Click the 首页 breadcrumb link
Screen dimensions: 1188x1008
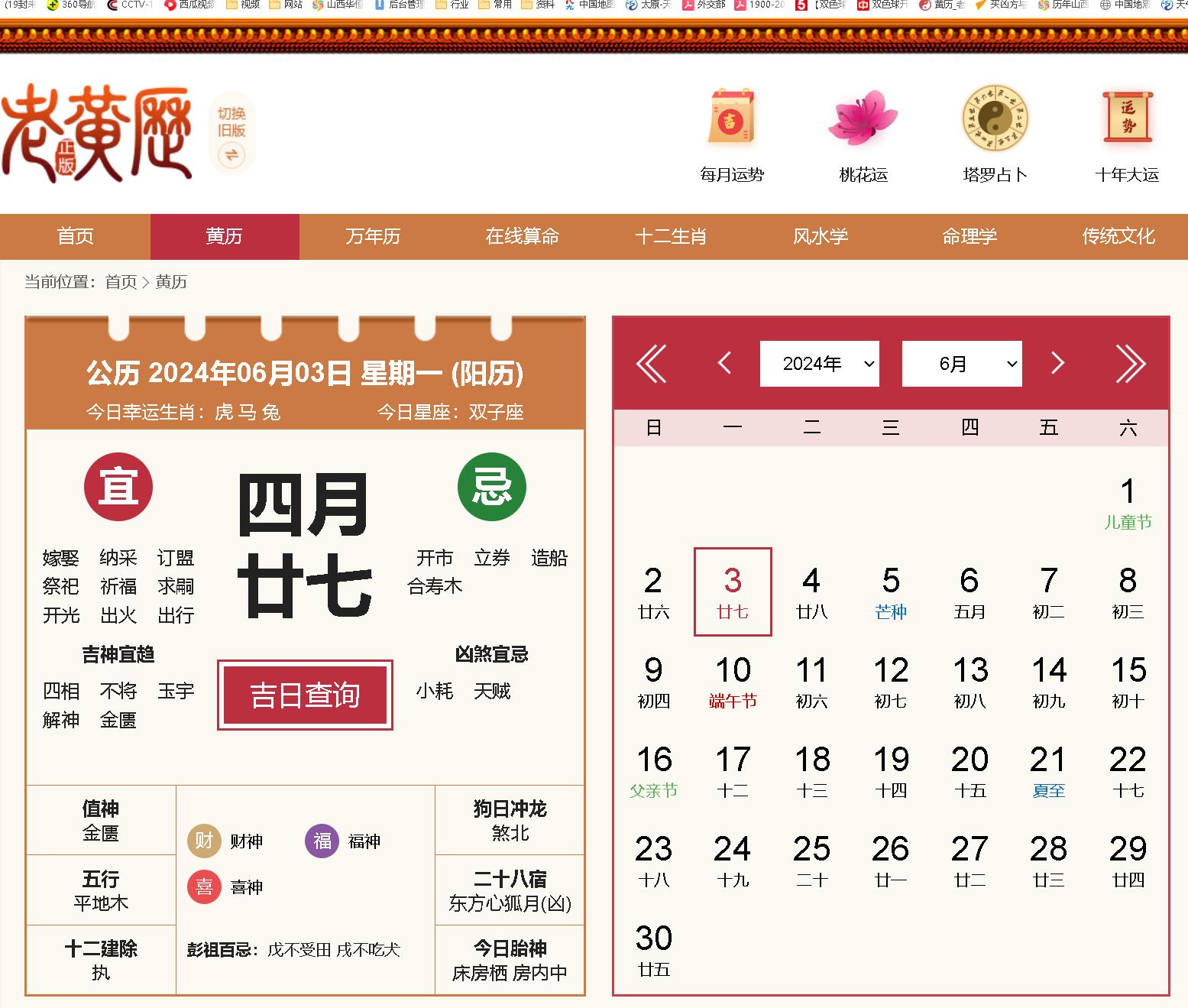121,282
